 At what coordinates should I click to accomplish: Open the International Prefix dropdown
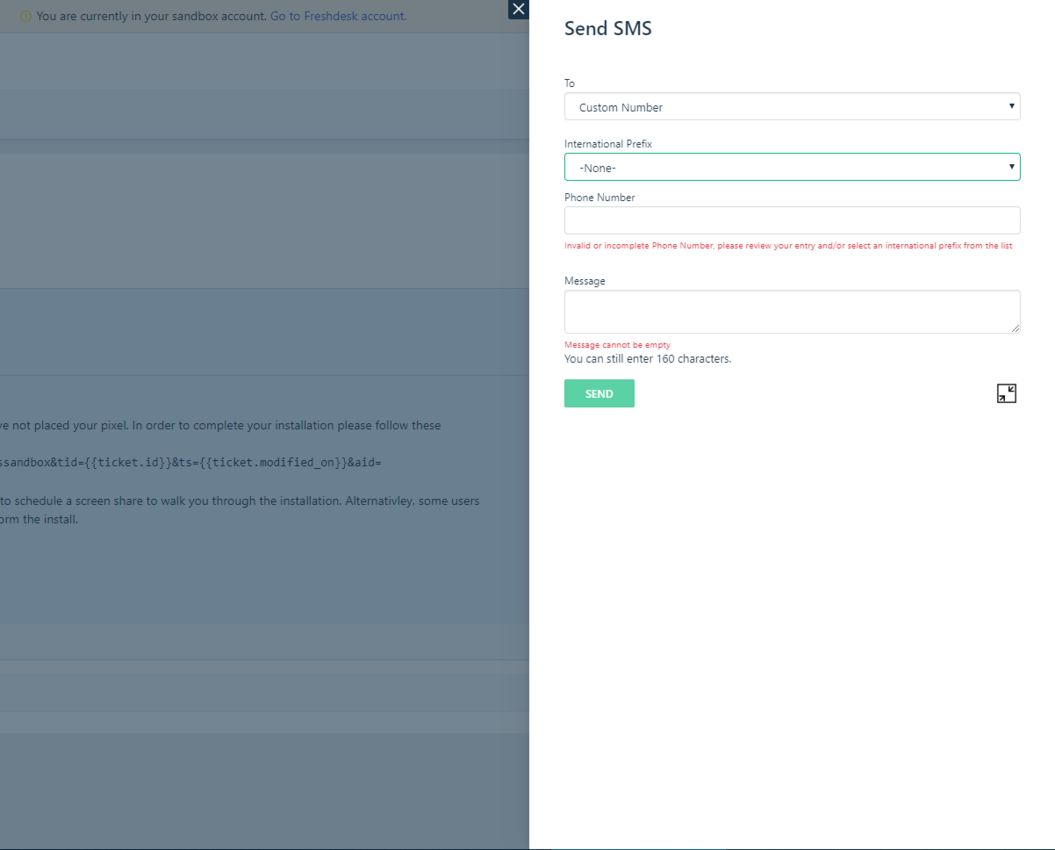click(792, 167)
